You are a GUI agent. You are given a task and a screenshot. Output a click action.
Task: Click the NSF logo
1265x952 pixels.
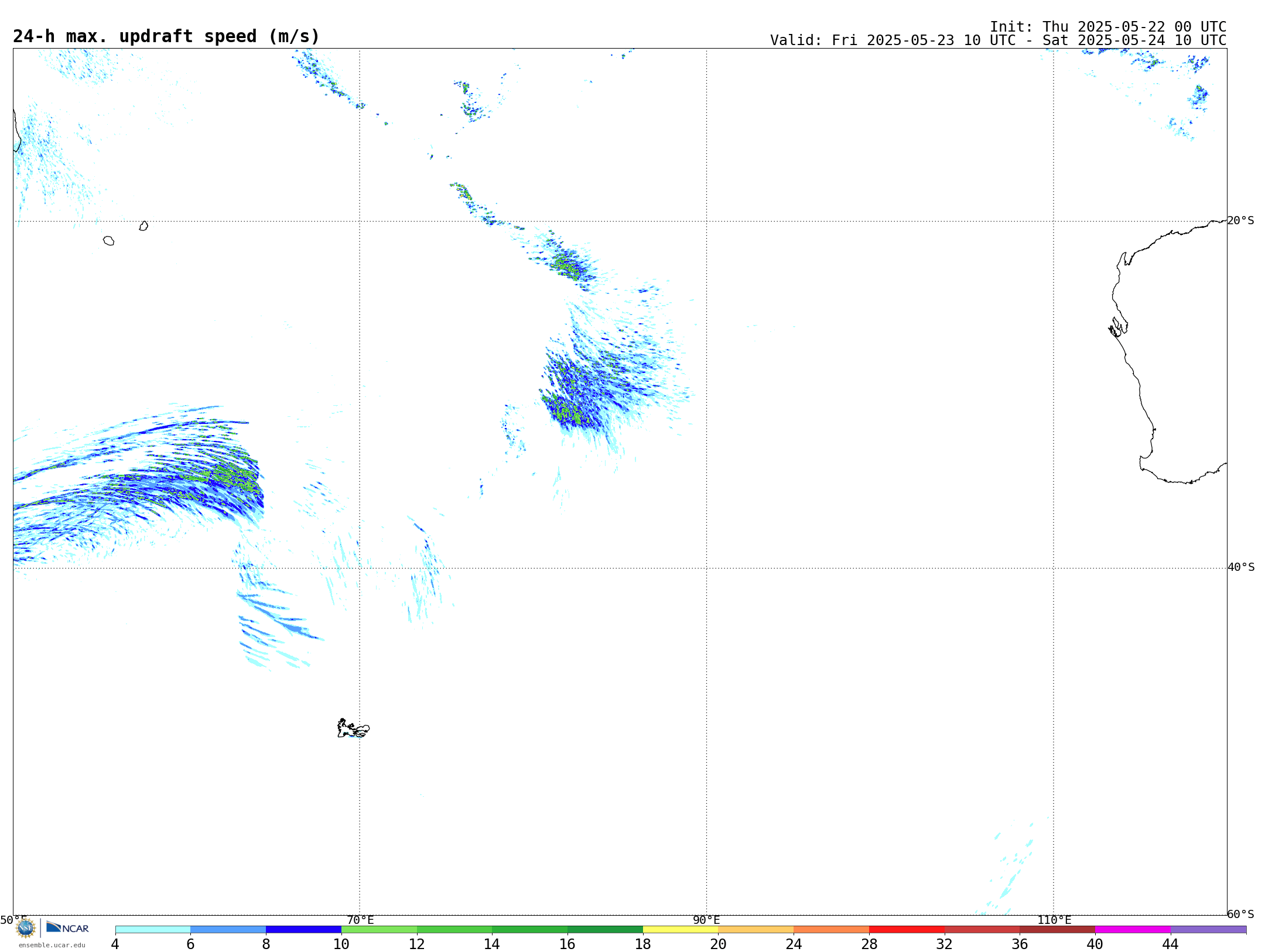26,928
